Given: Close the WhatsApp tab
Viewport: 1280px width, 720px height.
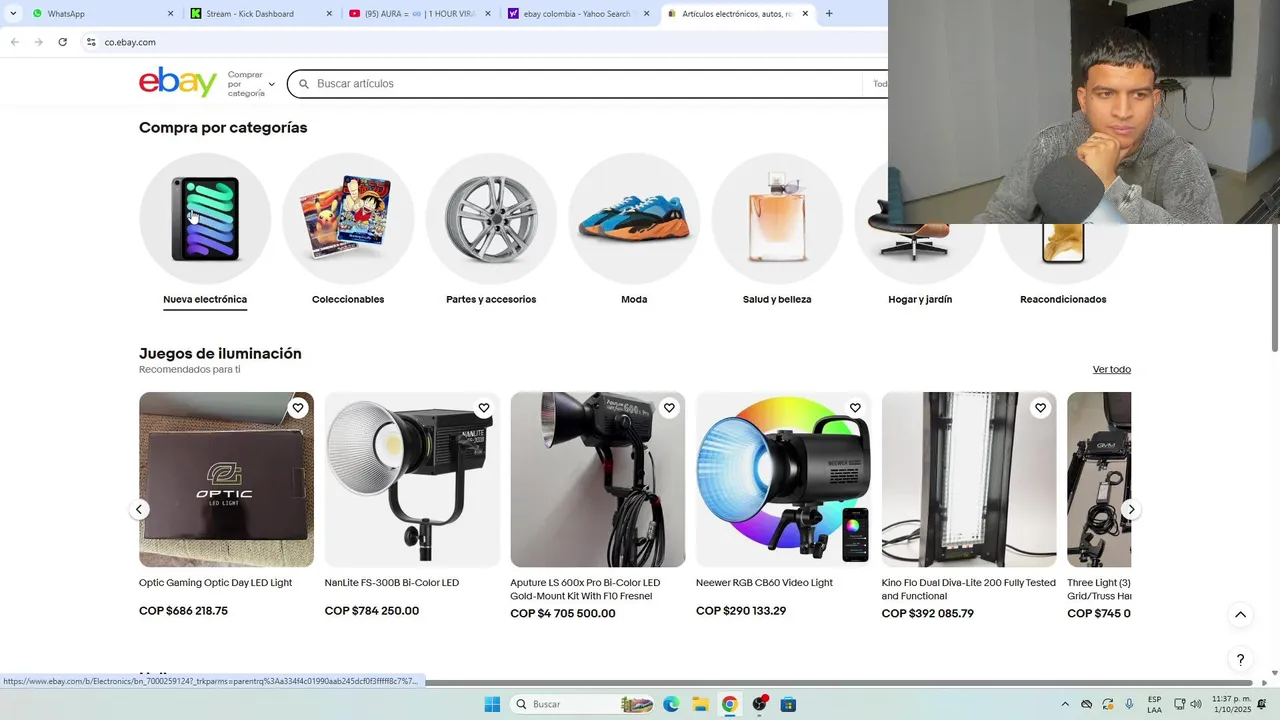Looking at the screenshot, I should point(170,14).
